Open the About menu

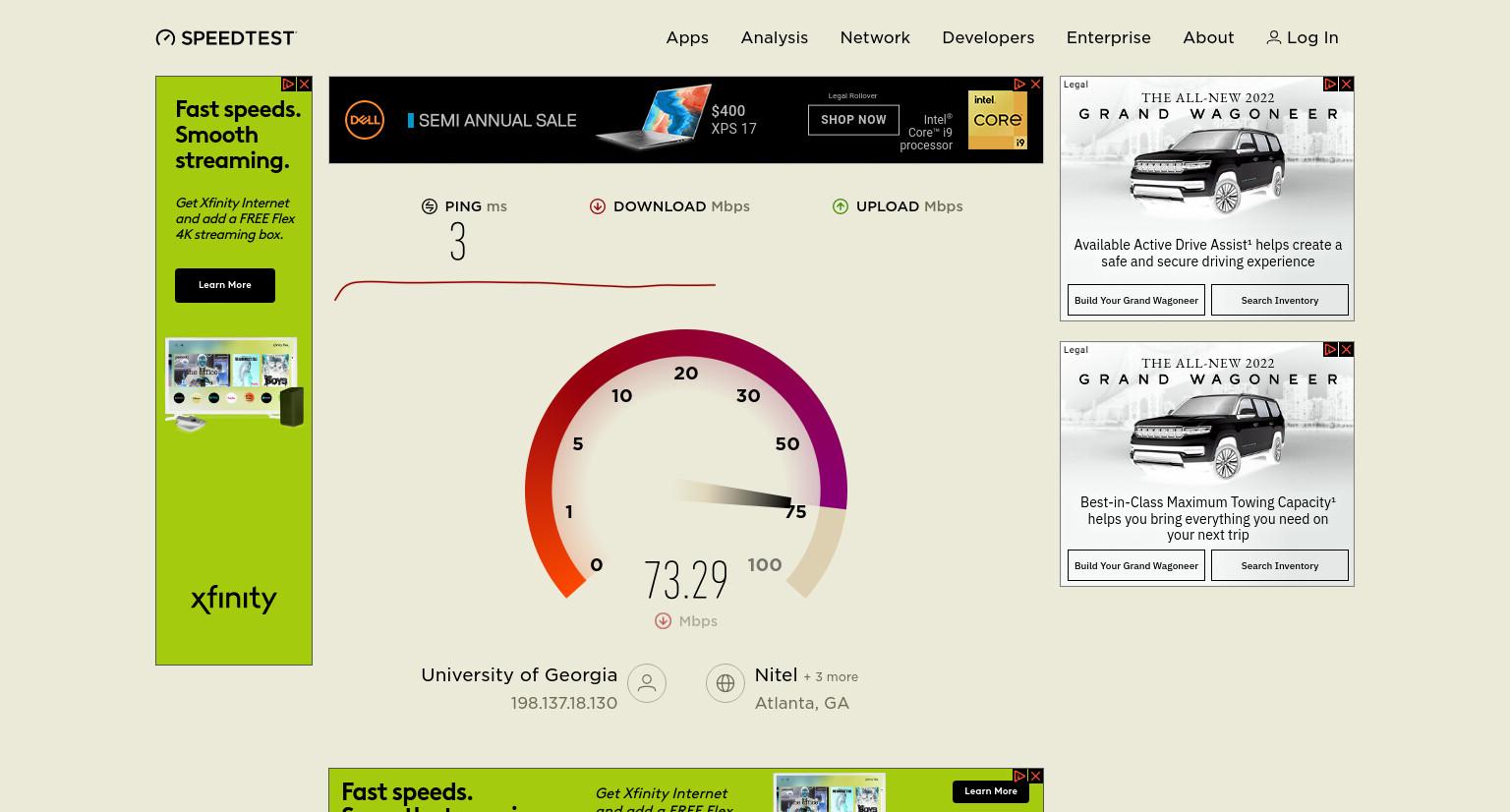tap(1208, 37)
